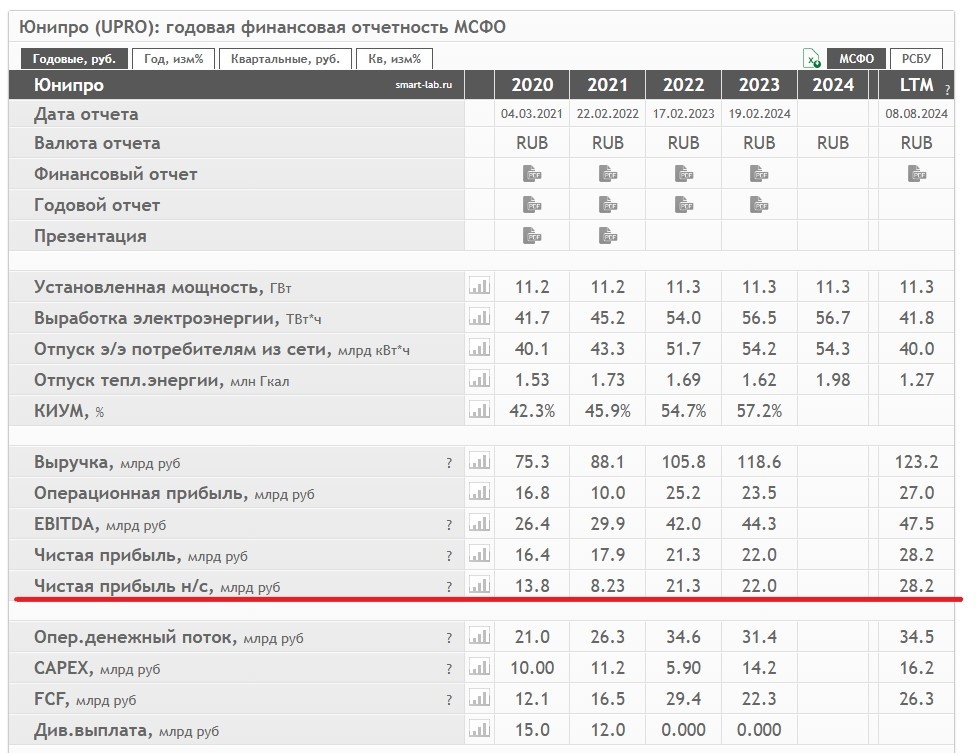Open help next to LTM header
Viewport: 979px width, 753px height.
[947, 90]
